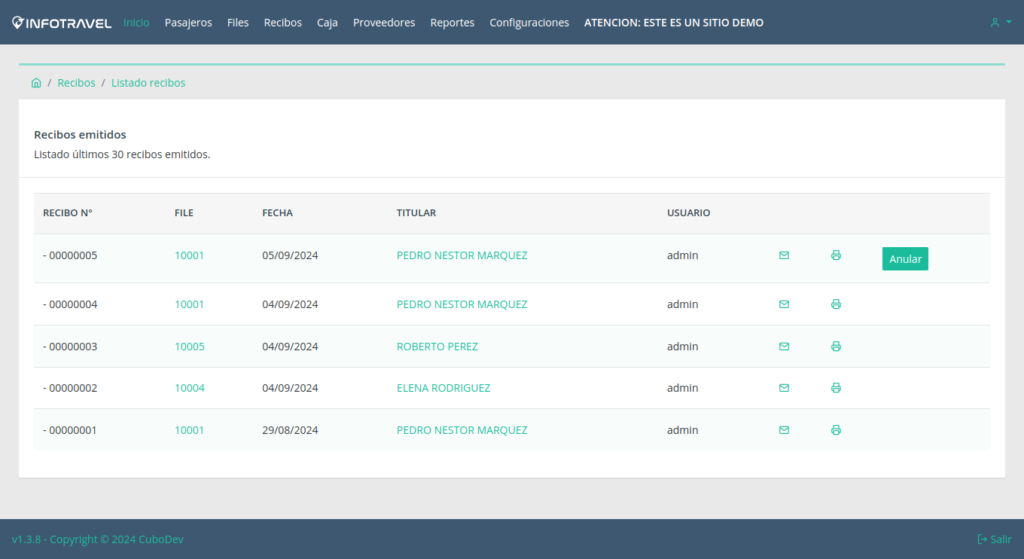Open the Reportes menu
The width and height of the screenshot is (1024, 559).
[x=452, y=22]
